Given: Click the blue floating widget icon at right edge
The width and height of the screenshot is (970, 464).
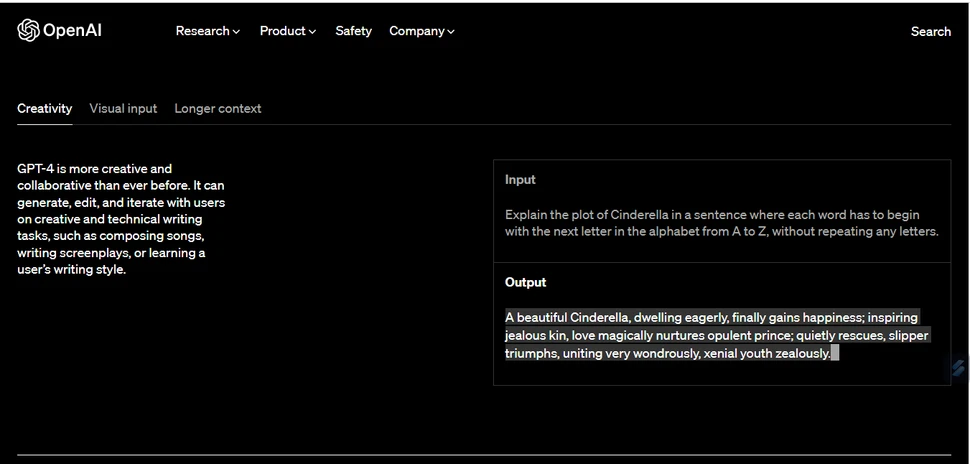Looking at the screenshot, I should [959, 368].
